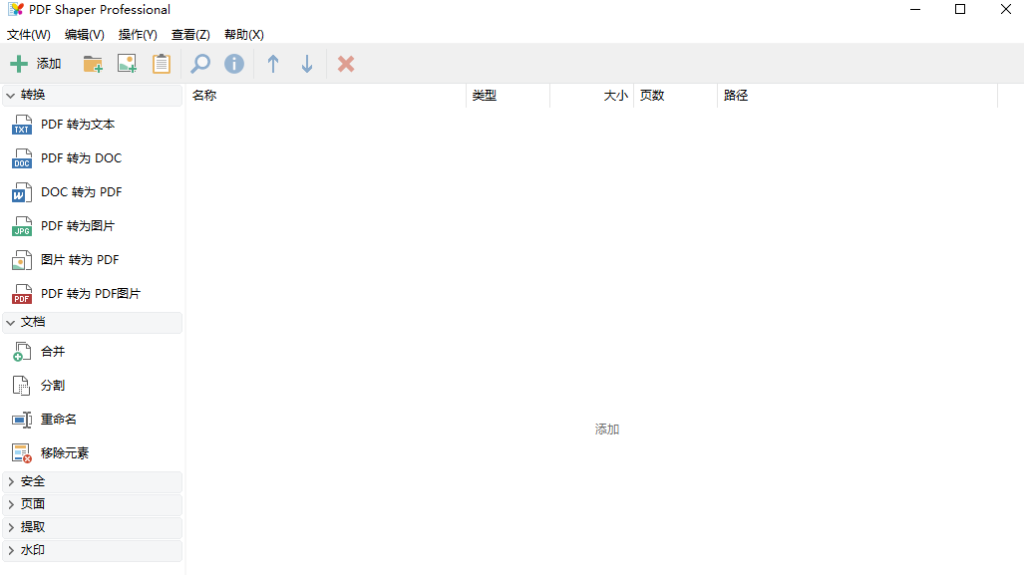Click the image icon for 图片 转为 PDF
Viewport: 1024px width, 575px height.
click(22, 260)
